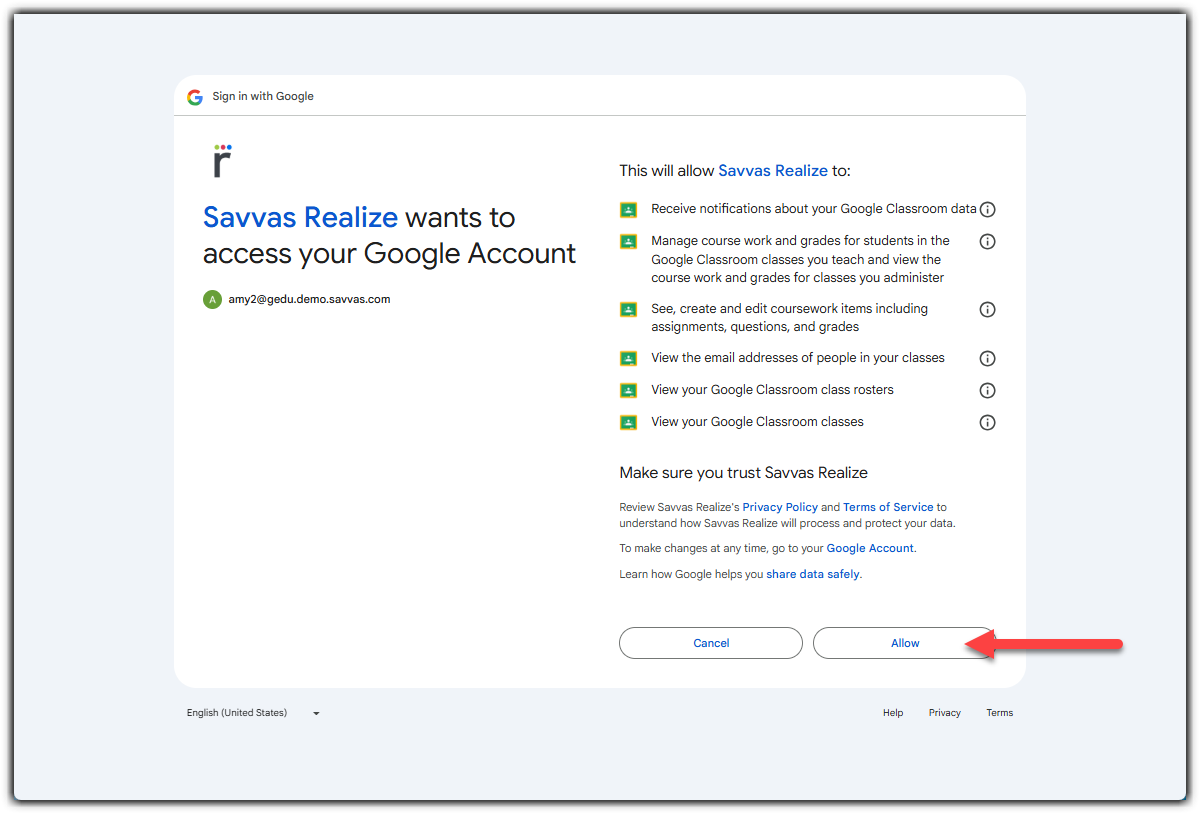This screenshot has height=816, width=1202.
Task: Show info for View email addresses permission
Action: click(987, 358)
